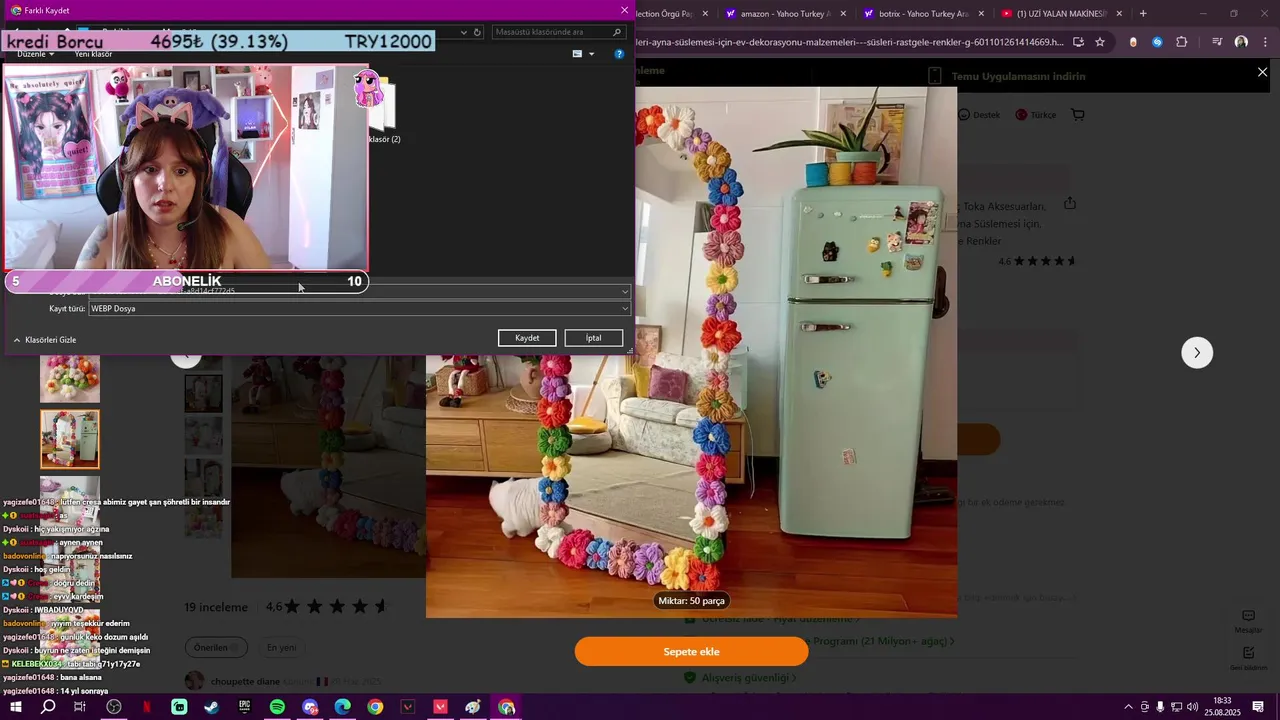
Task: Open Chrome three-dot menu
Action: pyautogui.click(x=1263, y=42)
